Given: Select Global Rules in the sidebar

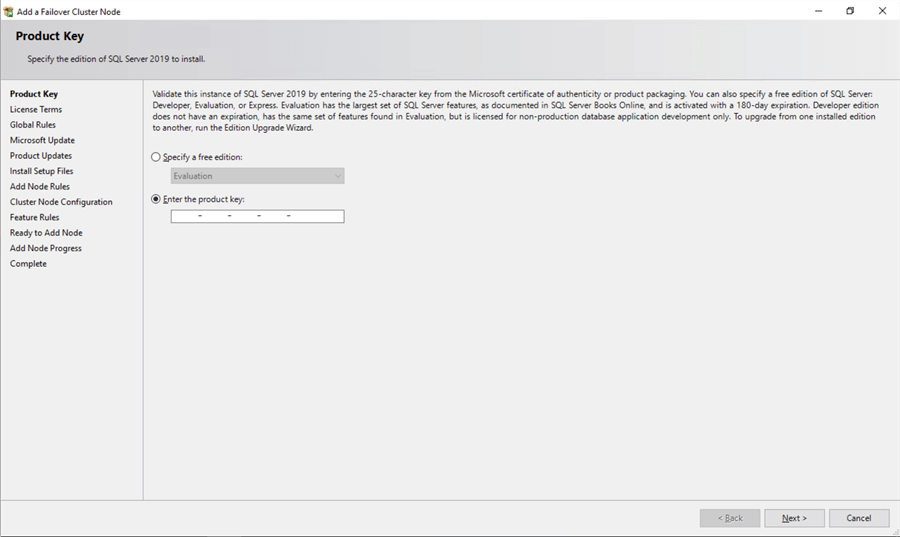Looking at the screenshot, I should tap(33, 125).
